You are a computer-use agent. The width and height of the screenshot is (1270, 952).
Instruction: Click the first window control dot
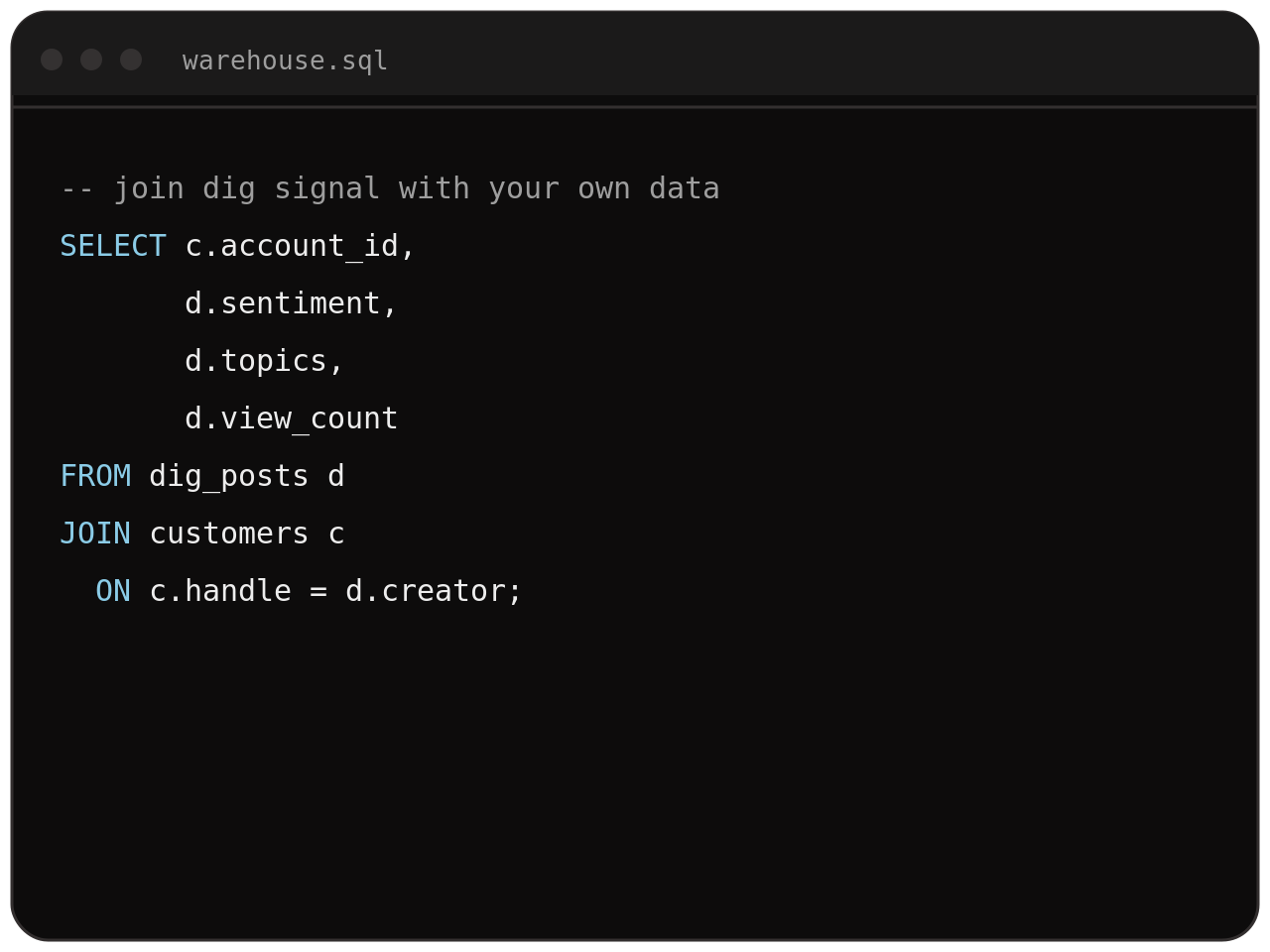[52, 59]
